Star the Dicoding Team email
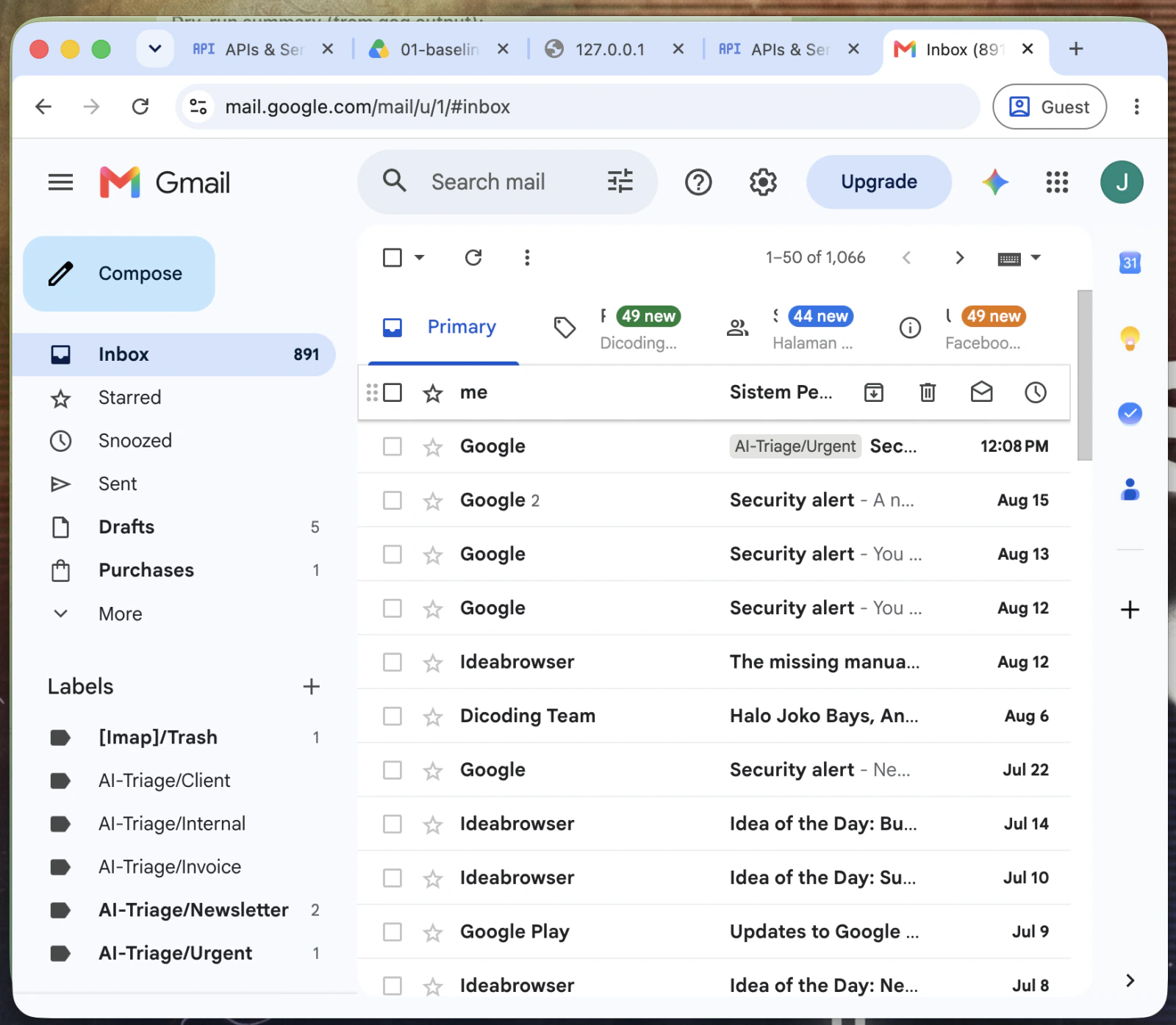 coord(433,716)
